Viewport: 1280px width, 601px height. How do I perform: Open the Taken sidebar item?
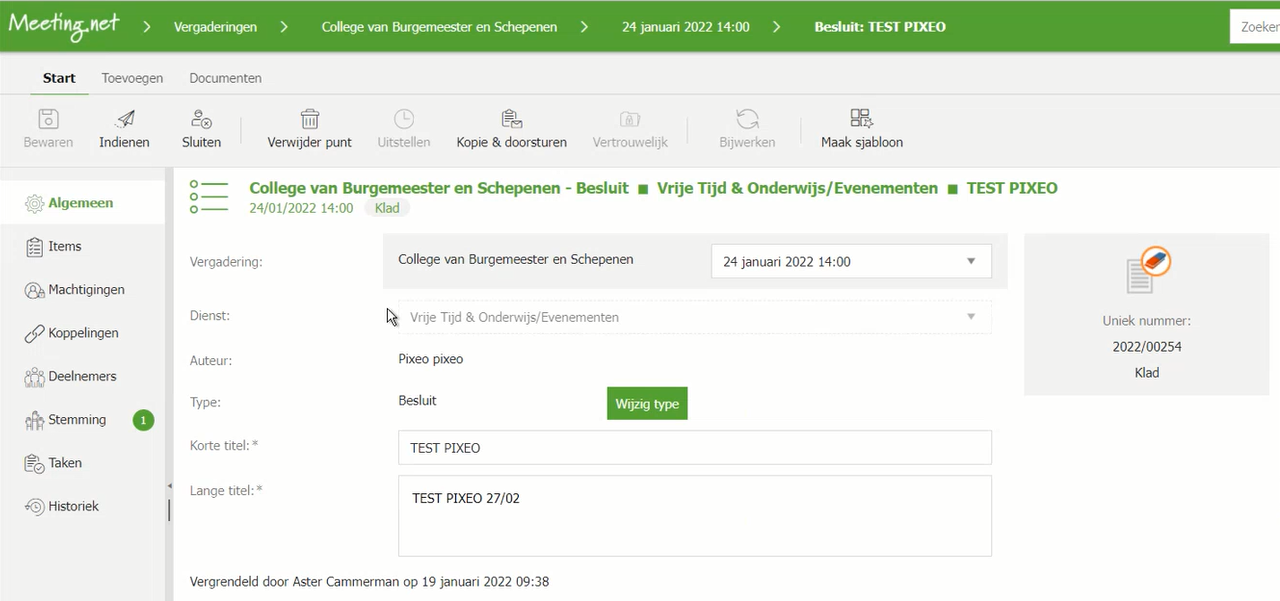coord(65,464)
